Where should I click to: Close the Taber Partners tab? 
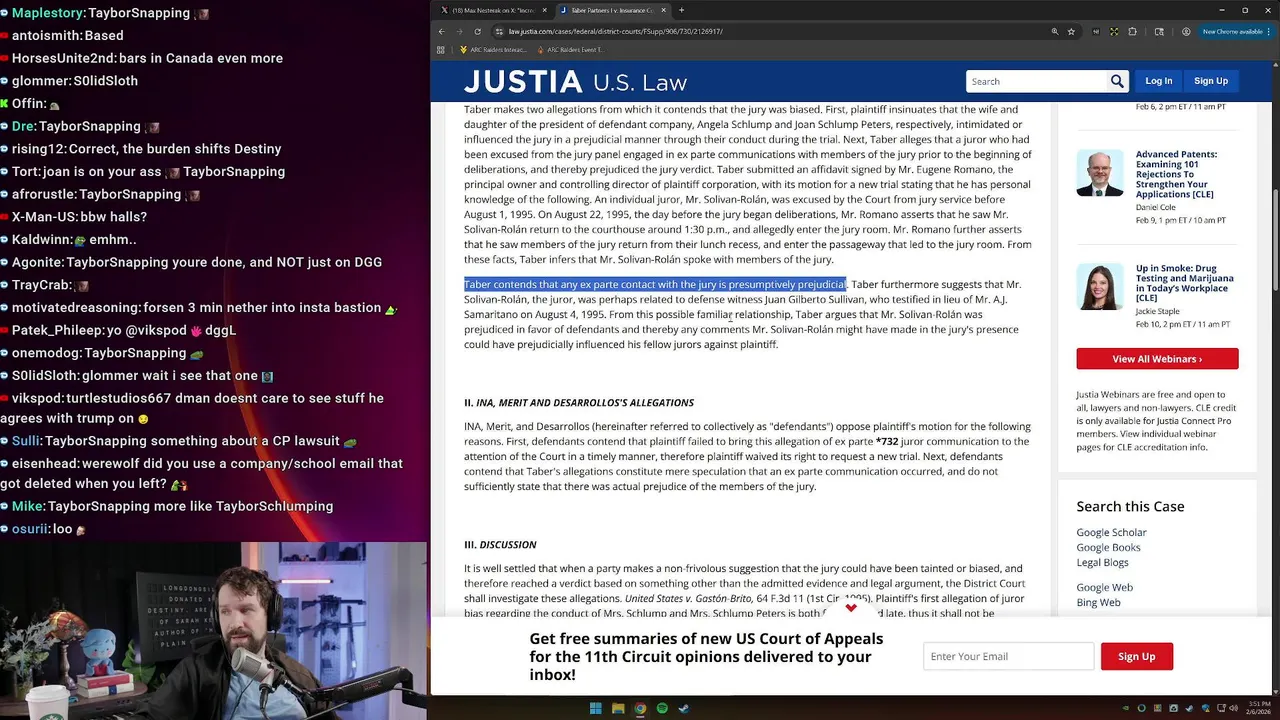click(x=664, y=10)
